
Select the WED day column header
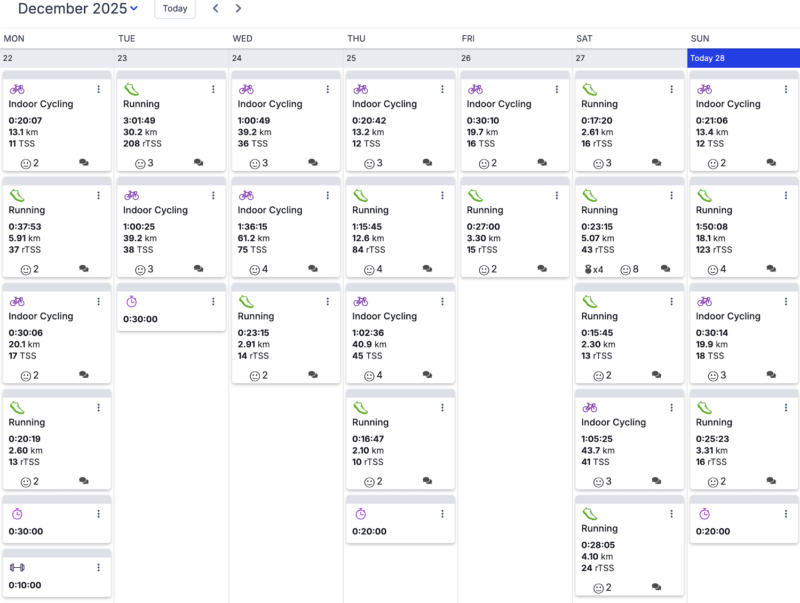pyautogui.click(x=243, y=38)
